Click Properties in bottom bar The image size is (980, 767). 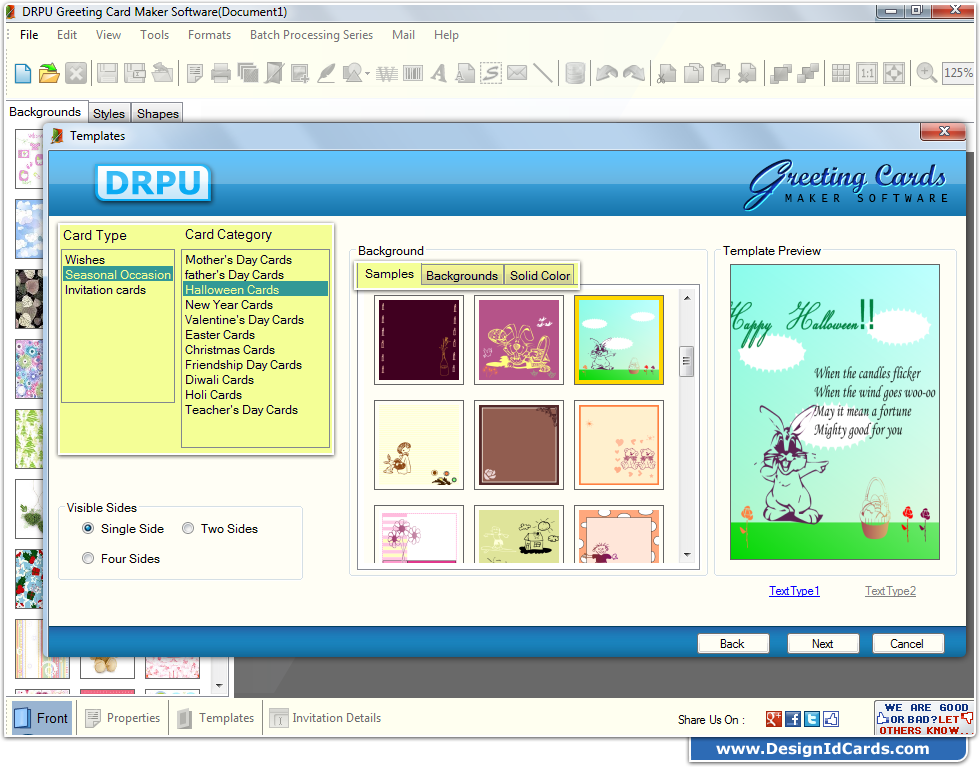click(x=123, y=718)
